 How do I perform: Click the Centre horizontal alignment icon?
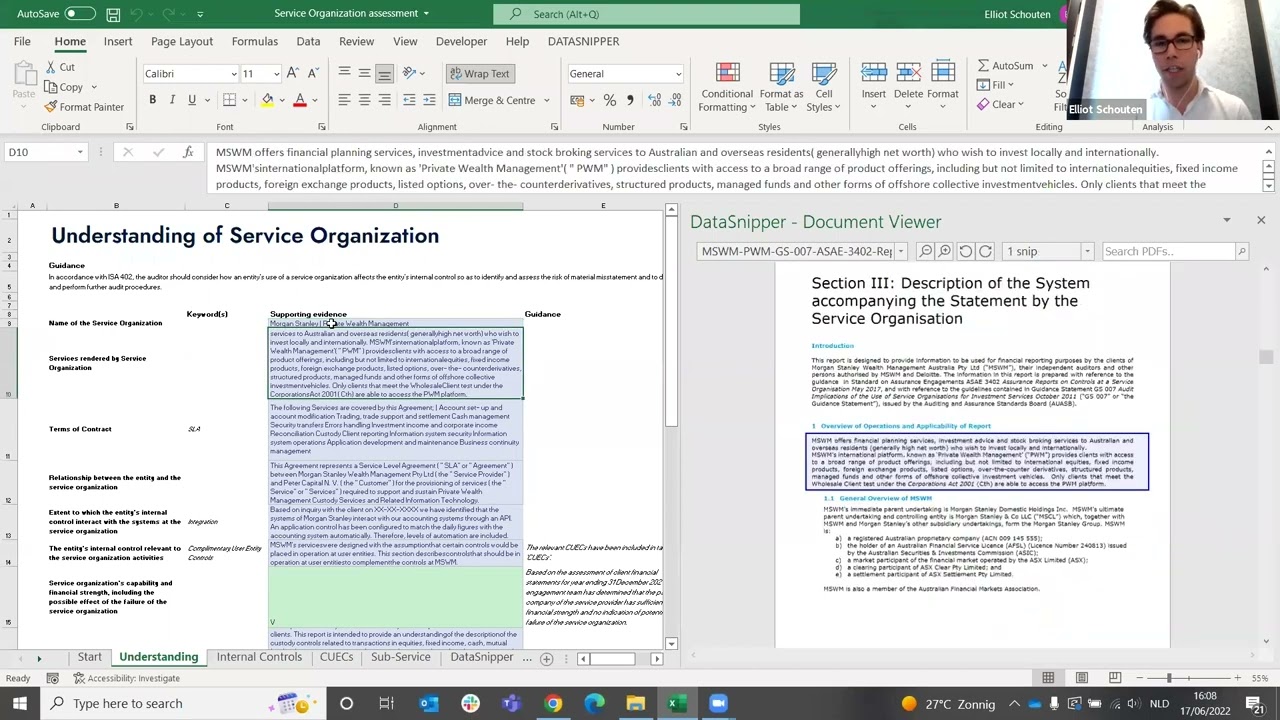click(364, 100)
